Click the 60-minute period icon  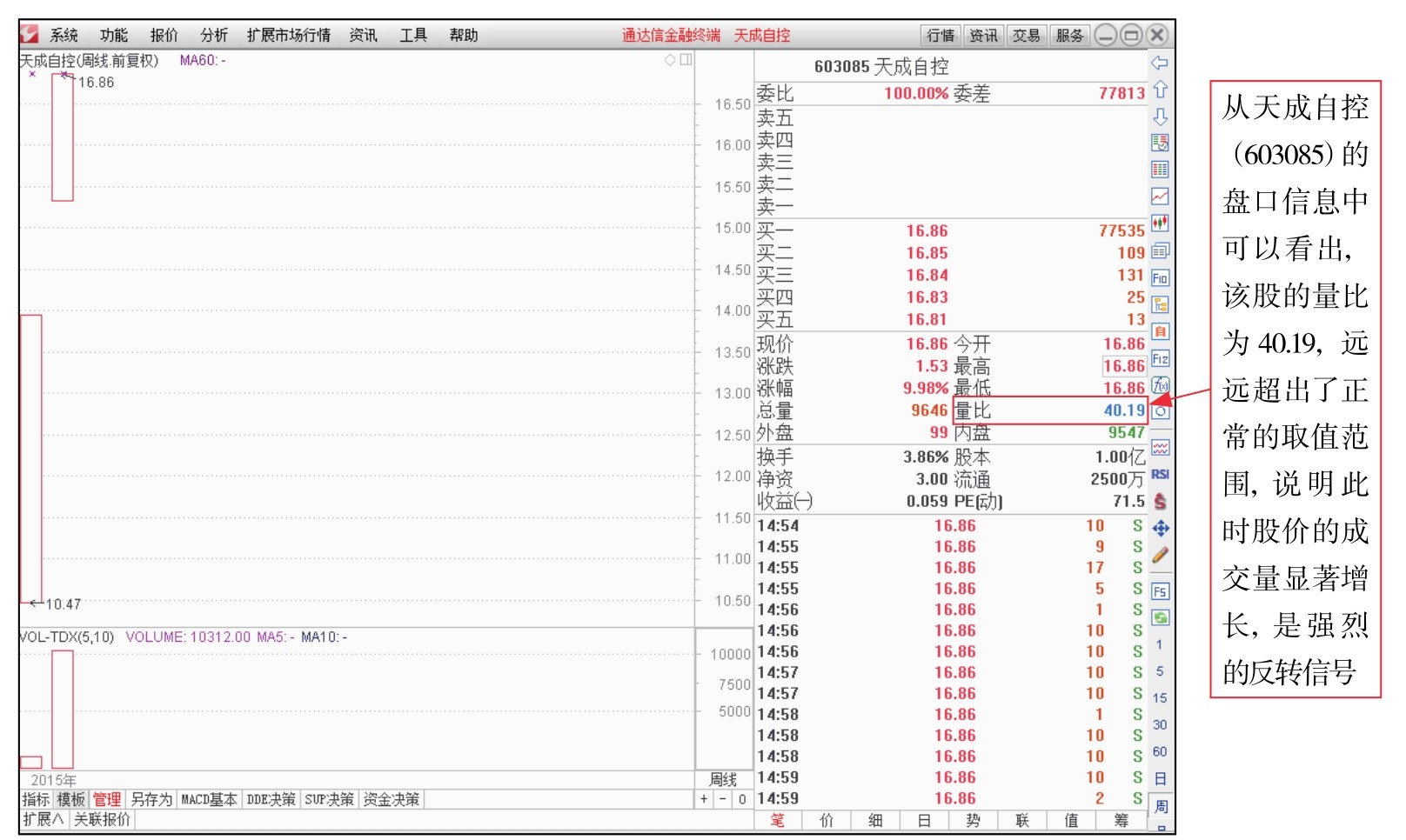(1161, 750)
